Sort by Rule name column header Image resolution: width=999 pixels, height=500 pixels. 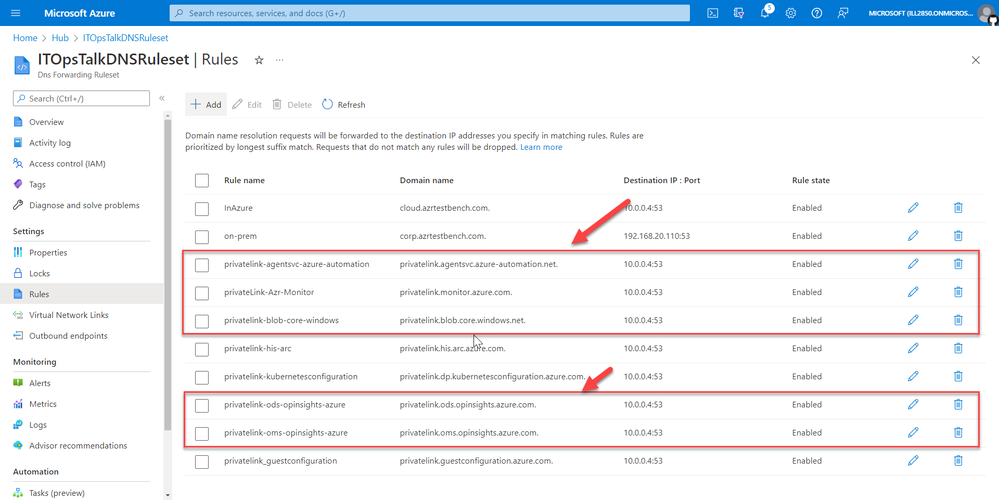pos(245,180)
